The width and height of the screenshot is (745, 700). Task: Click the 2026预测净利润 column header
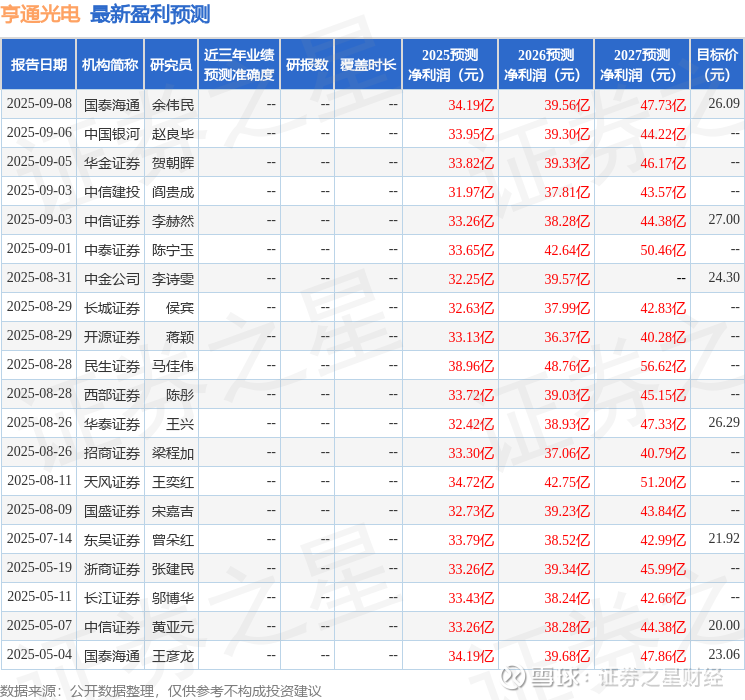[546, 65]
